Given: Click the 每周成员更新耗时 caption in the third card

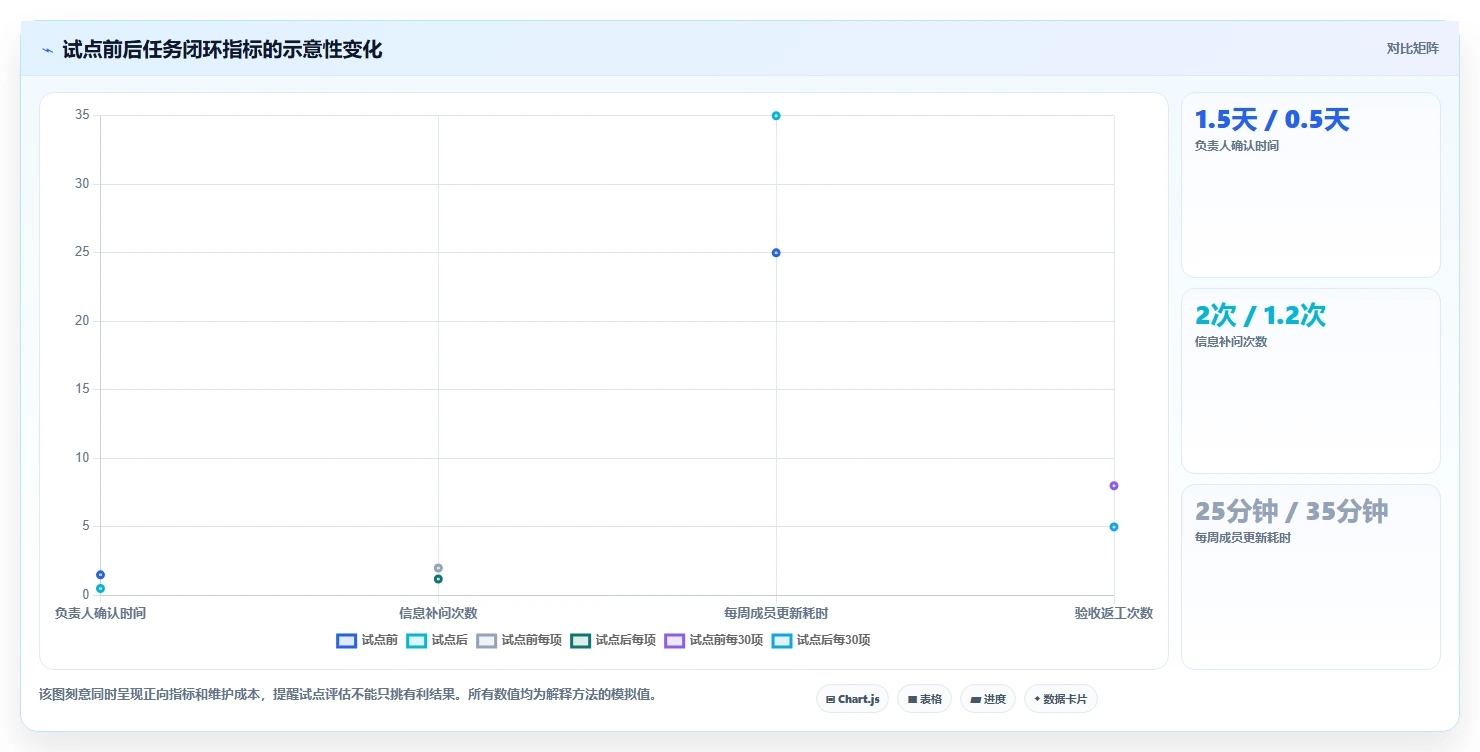Looking at the screenshot, I should point(1242,538).
